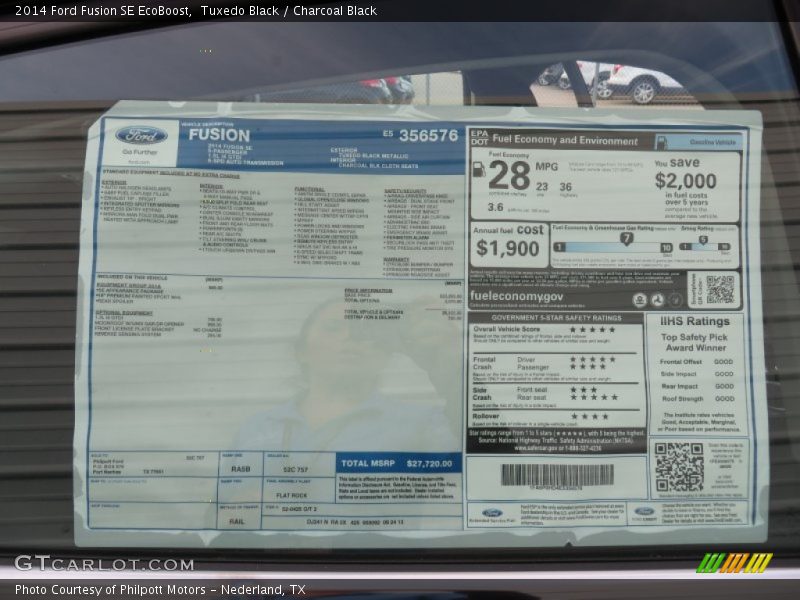Click 'Top Safety Pick Award Winner' text

pos(694,342)
